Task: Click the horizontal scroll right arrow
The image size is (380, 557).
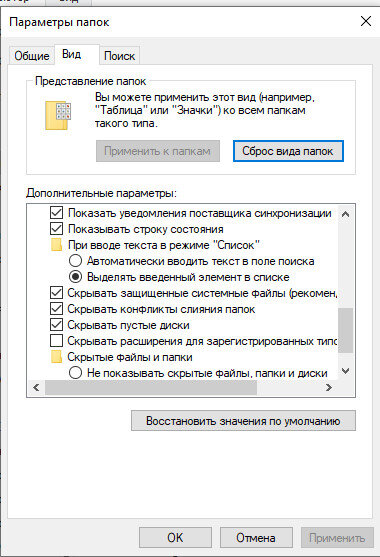Action: point(329,387)
